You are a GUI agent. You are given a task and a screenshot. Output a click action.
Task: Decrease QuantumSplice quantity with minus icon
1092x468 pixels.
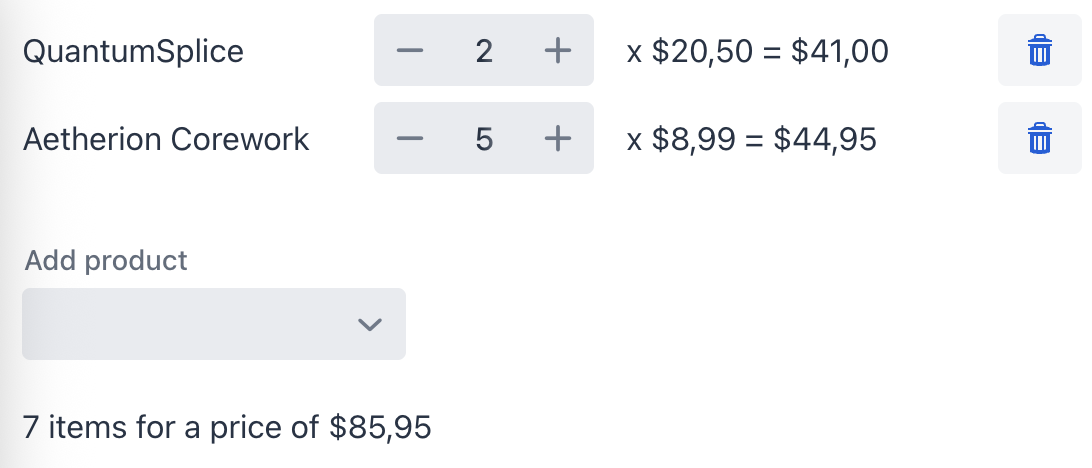(x=410, y=51)
